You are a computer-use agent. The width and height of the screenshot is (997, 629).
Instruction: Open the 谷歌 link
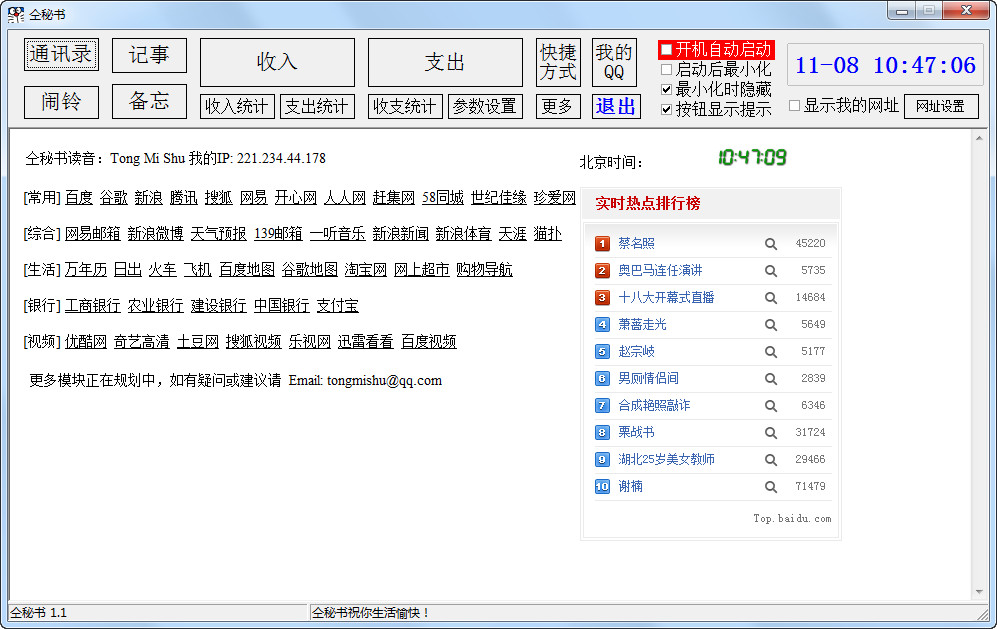114,198
